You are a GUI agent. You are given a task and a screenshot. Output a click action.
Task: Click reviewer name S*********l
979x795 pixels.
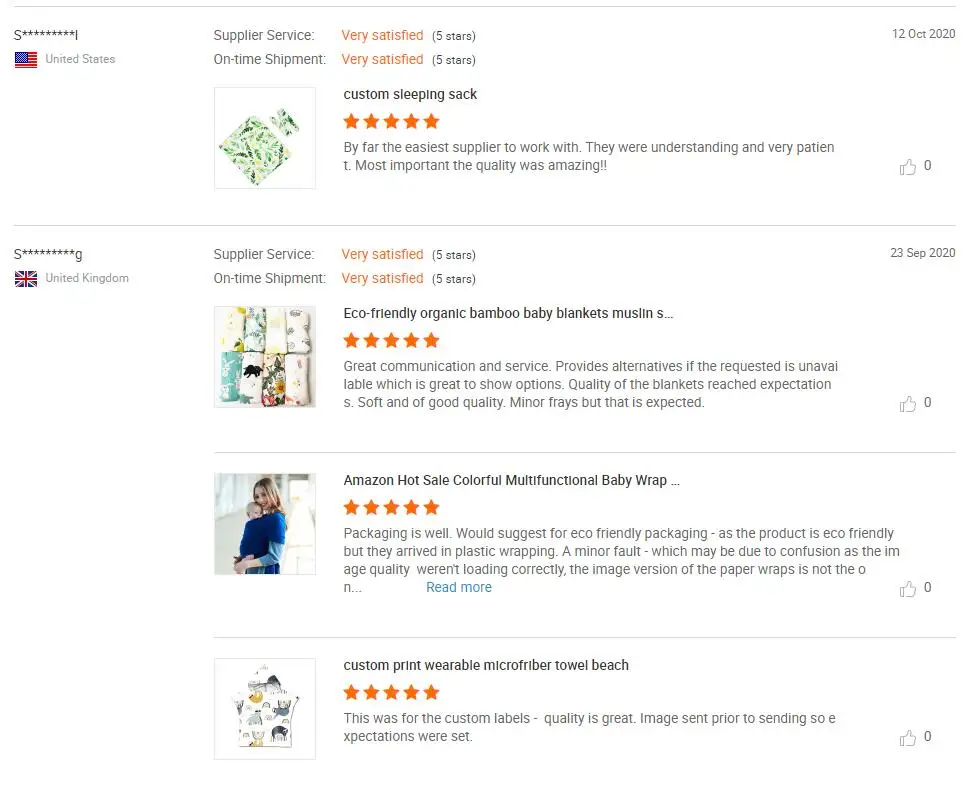46,36
